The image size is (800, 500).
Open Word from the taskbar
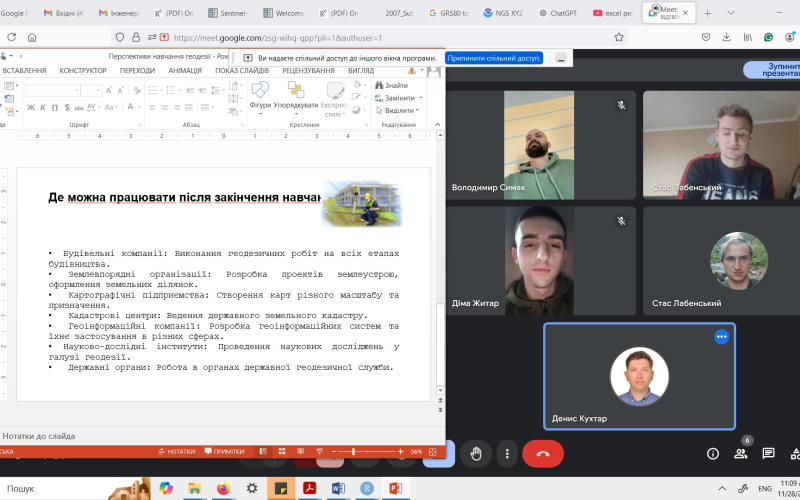click(x=338, y=488)
